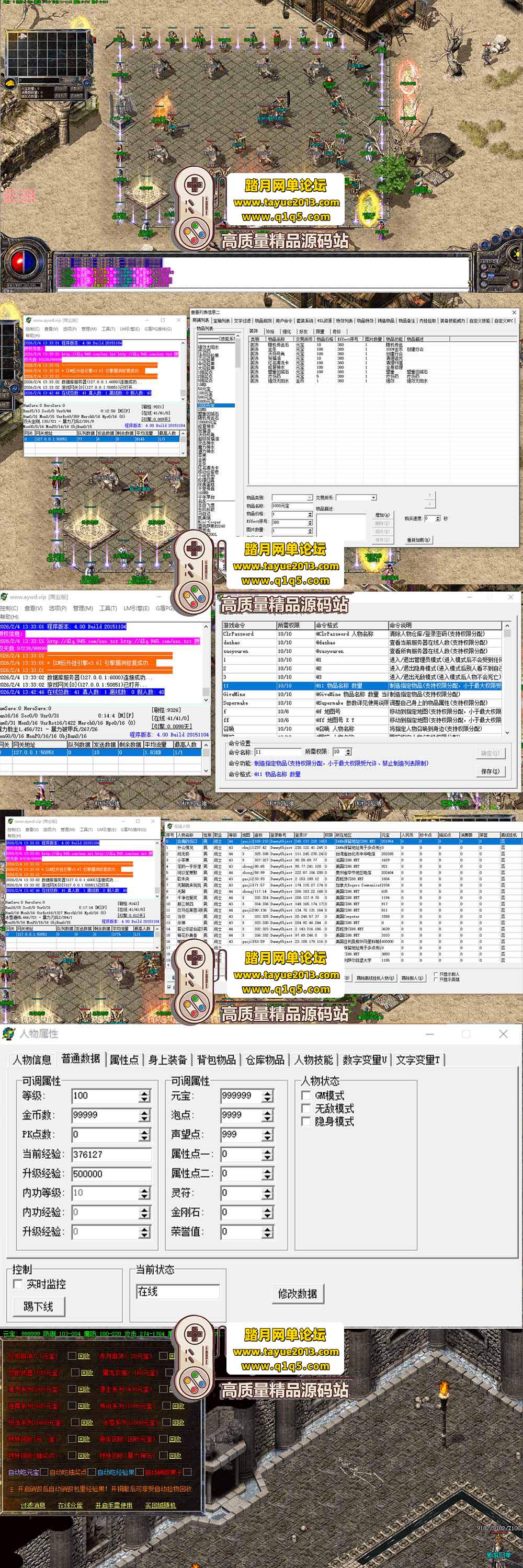The width and height of the screenshot is (523, 1568).
Task: Toggle the 自动吃元宝 checkbox
Action: (44, 1472)
